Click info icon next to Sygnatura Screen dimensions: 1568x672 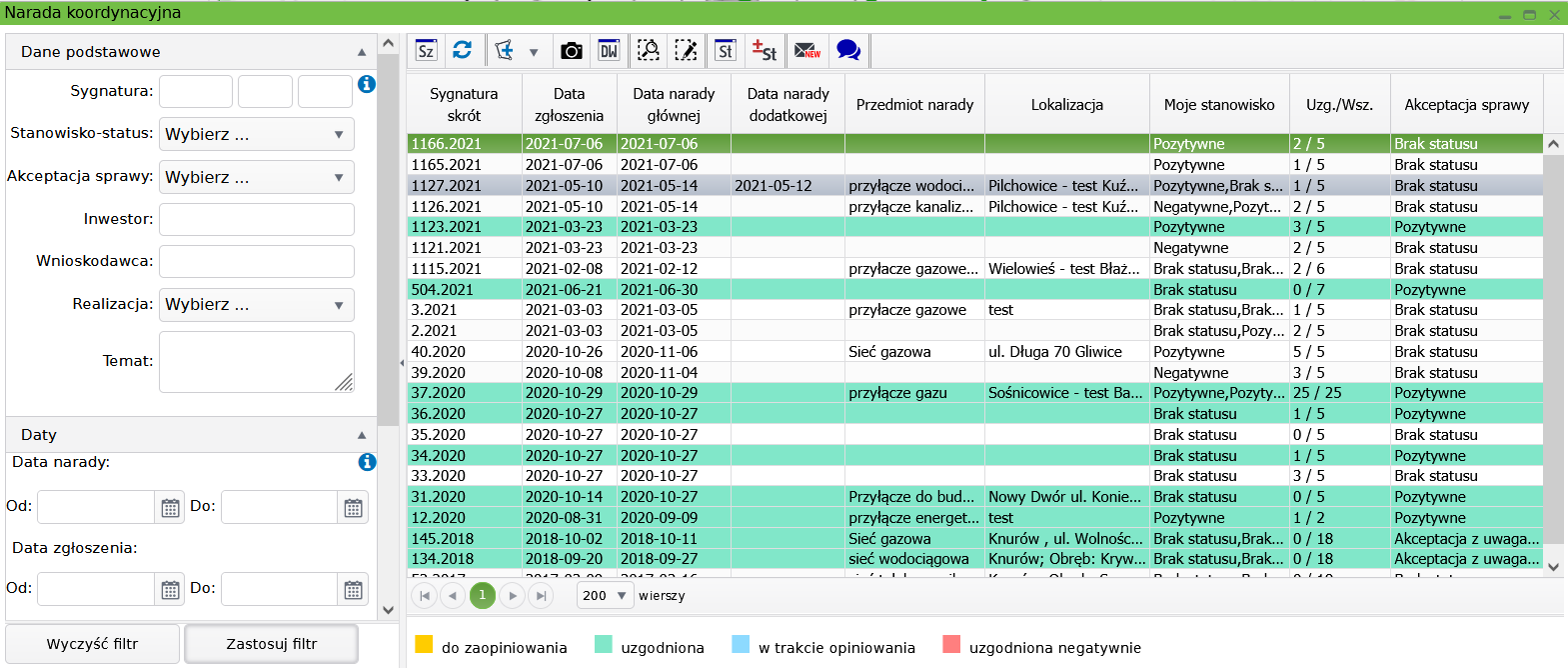(x=367, y=84)
